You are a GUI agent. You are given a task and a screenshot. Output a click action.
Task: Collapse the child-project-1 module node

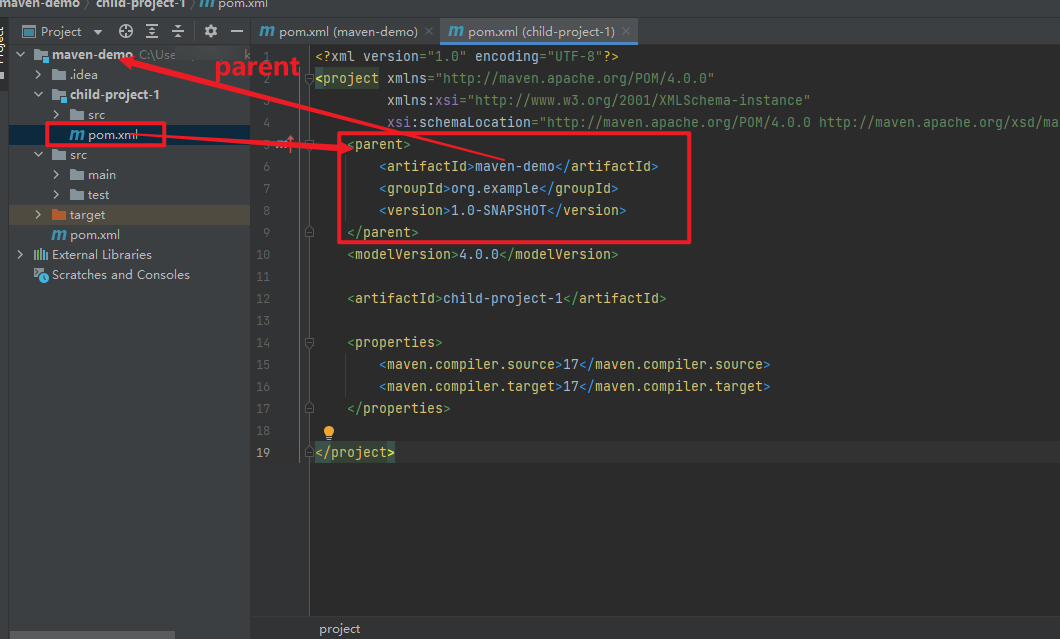point(39,94)
